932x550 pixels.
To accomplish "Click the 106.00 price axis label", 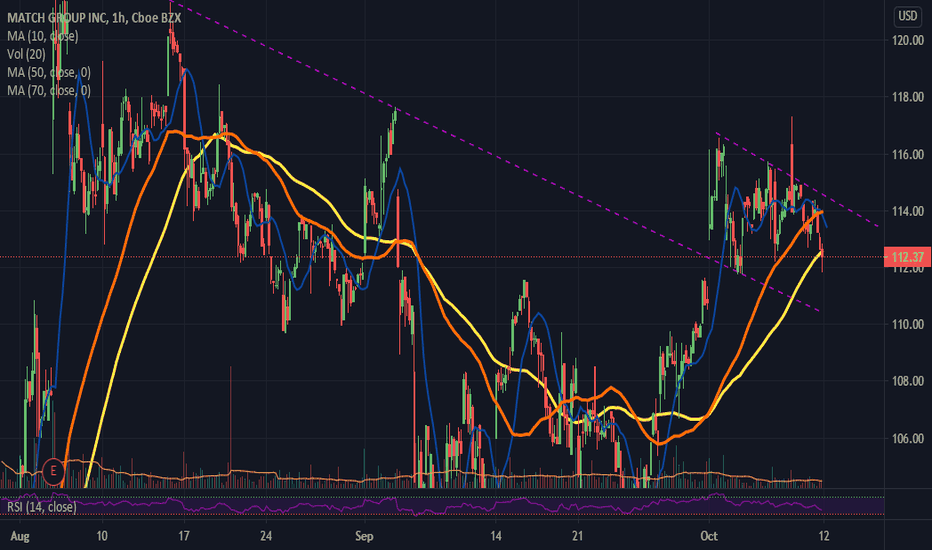I will 908,439.
